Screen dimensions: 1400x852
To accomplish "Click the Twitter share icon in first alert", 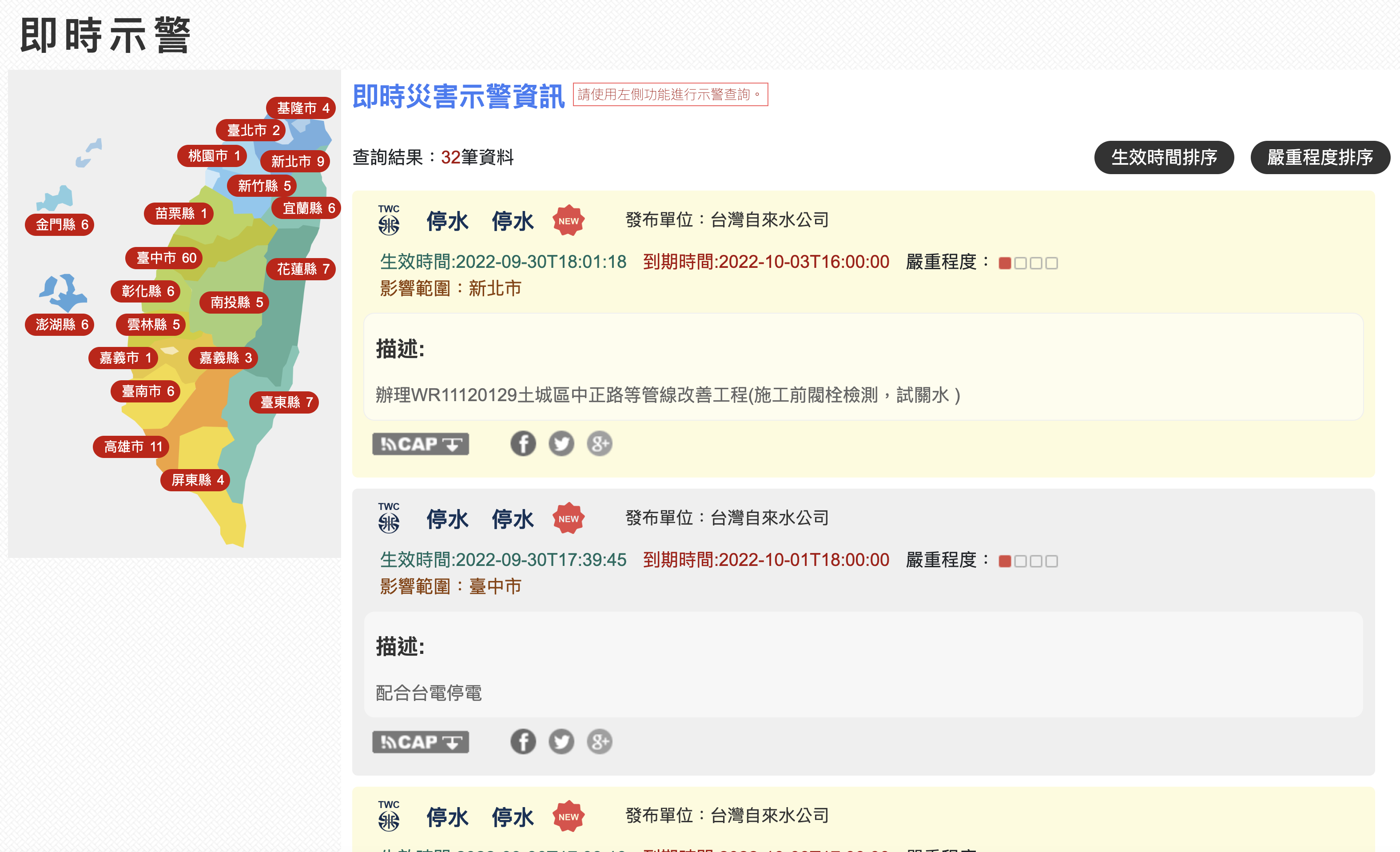I will (x=561, y=443).
